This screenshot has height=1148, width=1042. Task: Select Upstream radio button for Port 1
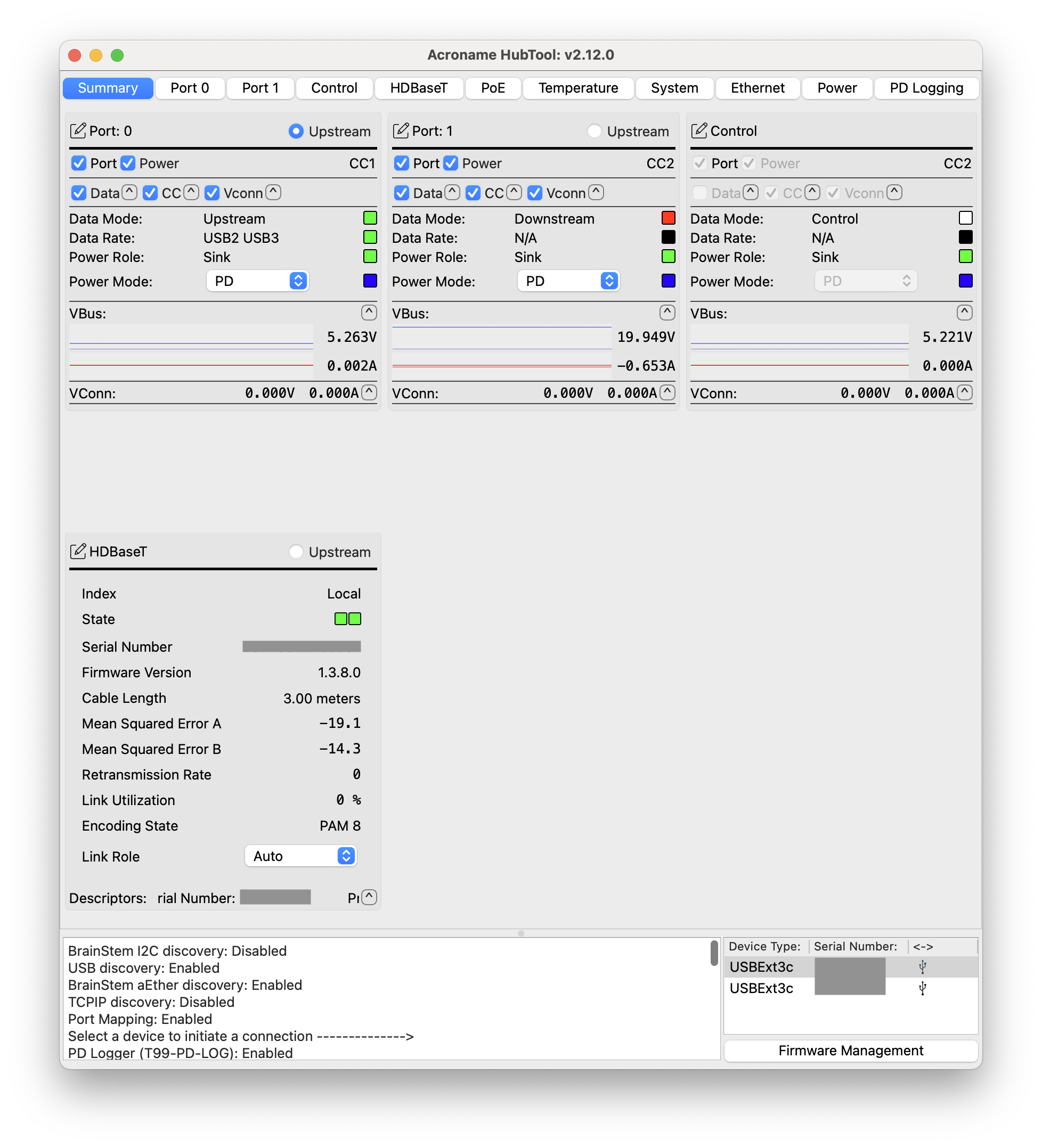point(594,132)
